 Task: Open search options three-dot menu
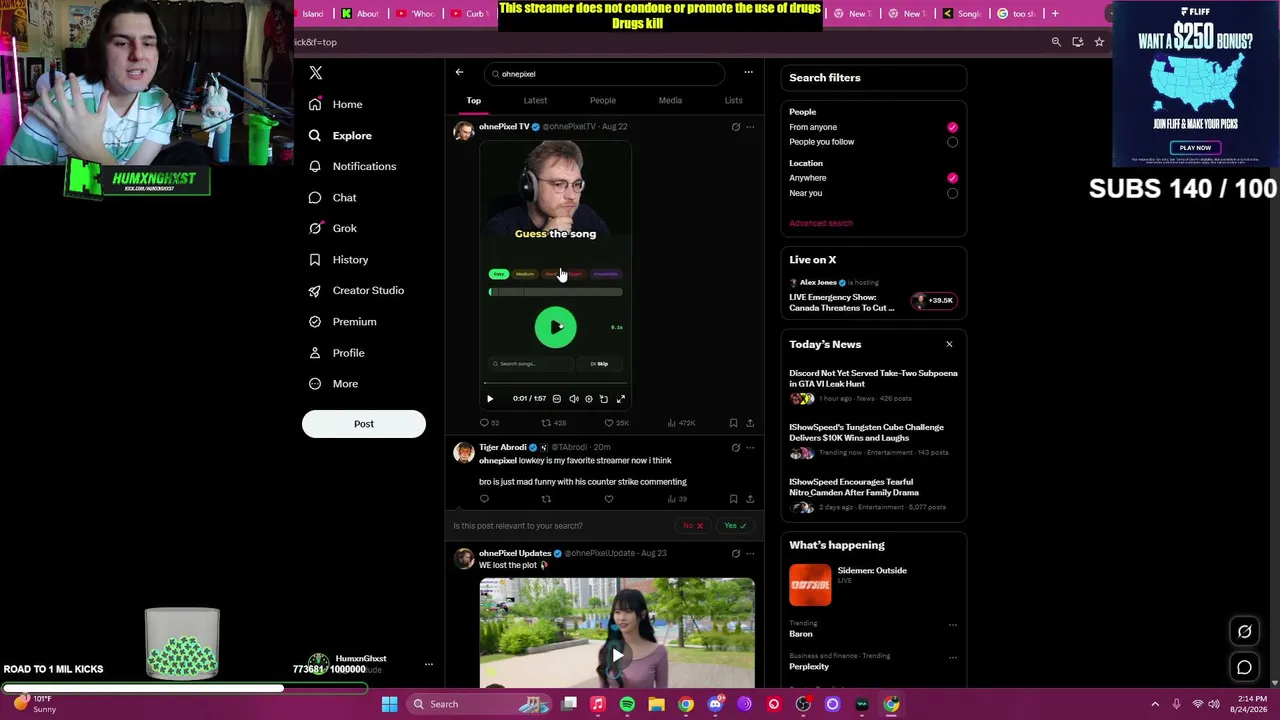(748, 72)
